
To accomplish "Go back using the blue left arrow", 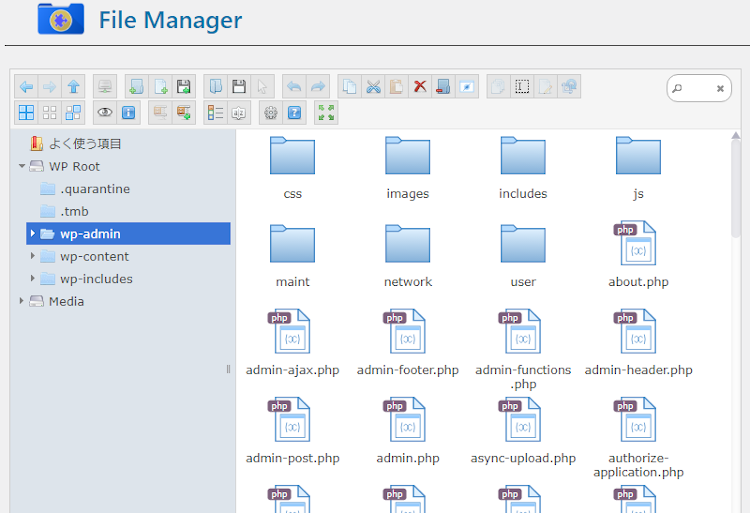I will [x=26, y=87].
